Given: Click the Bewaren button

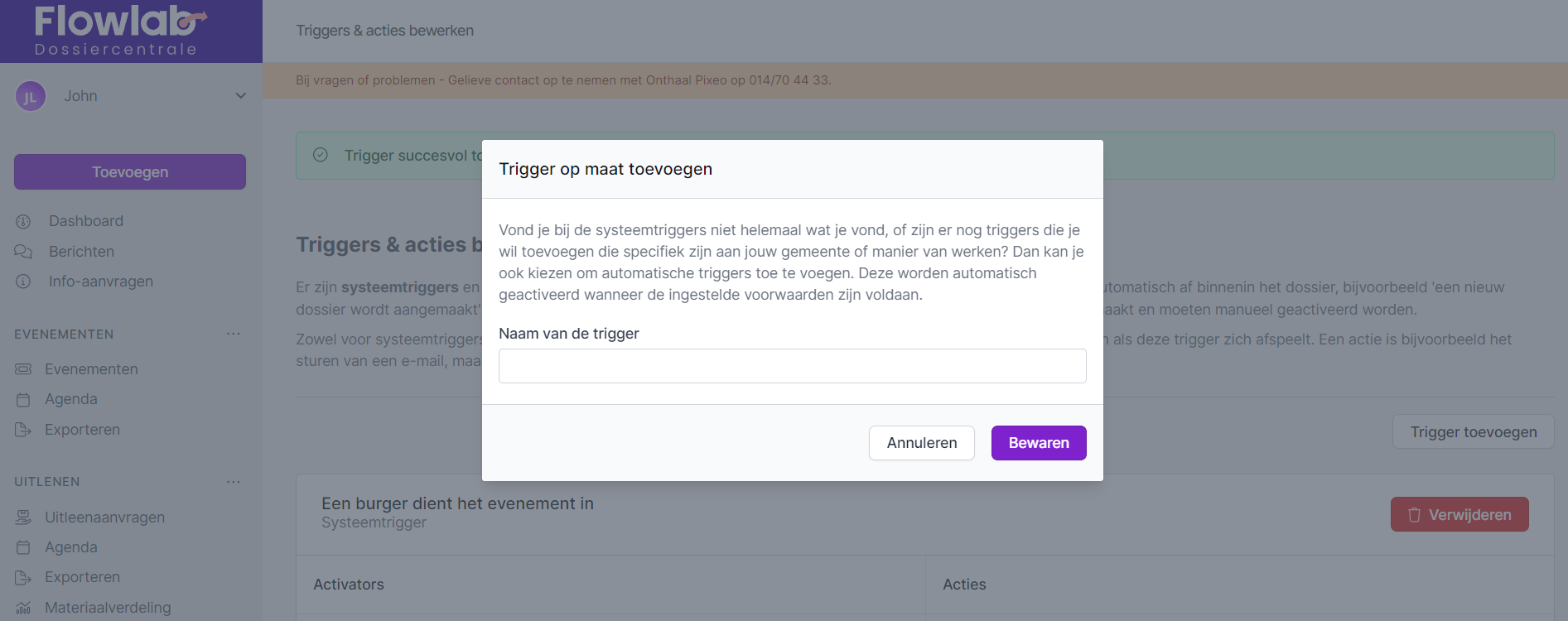Looking at the screenshot, I should point(1038,443).
